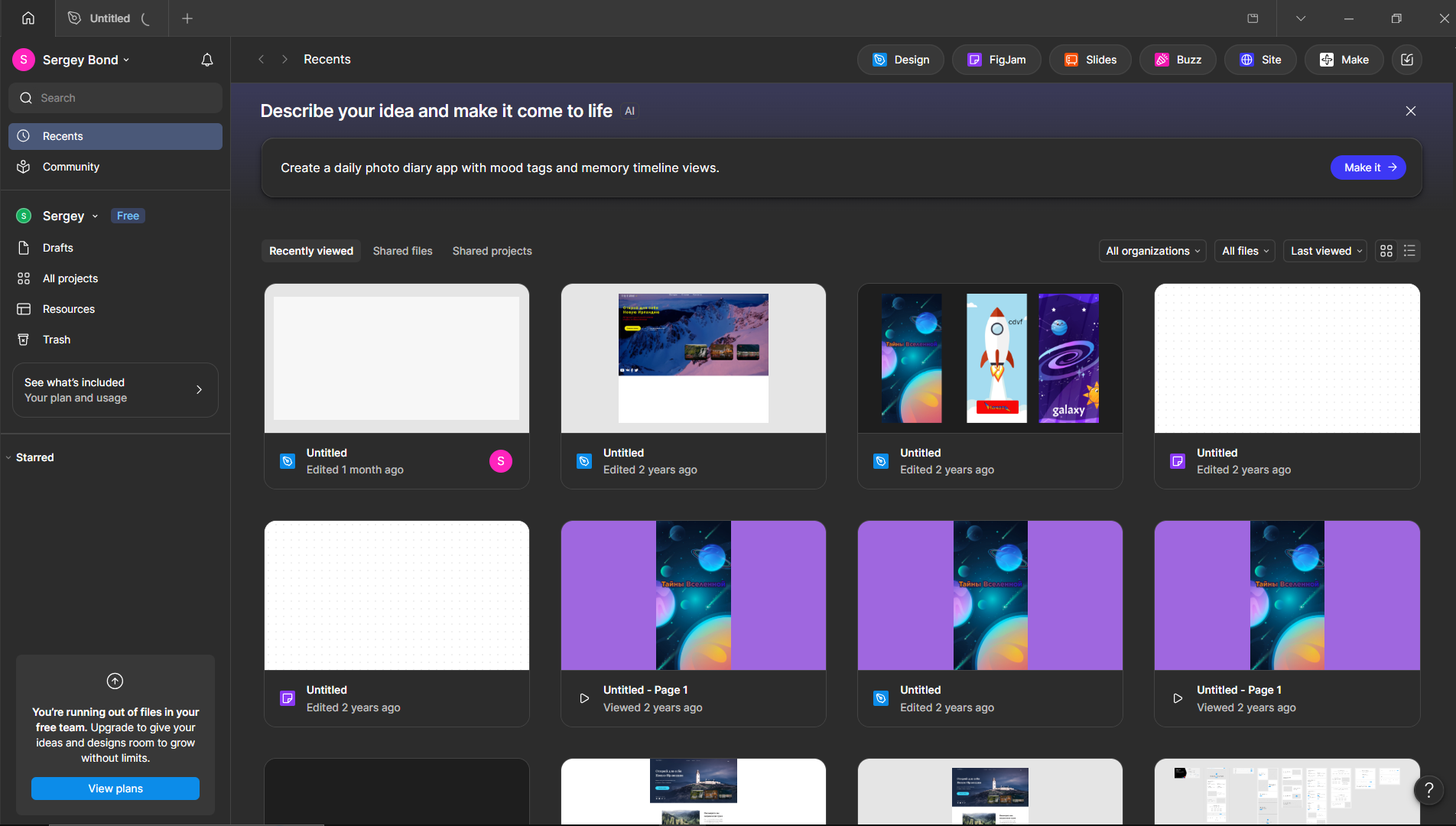Switch to the Shared projects tab
Viewport: 1456px width, 826px height.
[x=492, y=251]
